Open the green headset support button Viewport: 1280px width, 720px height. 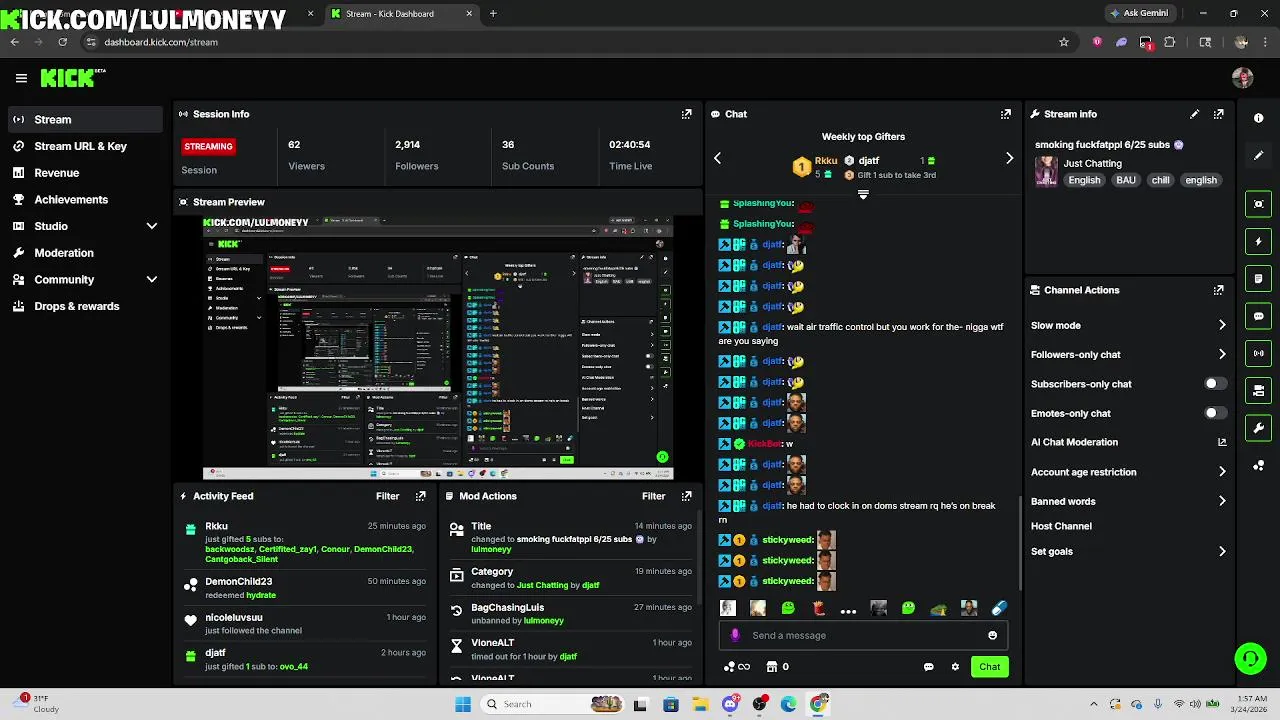[1250, 658]
